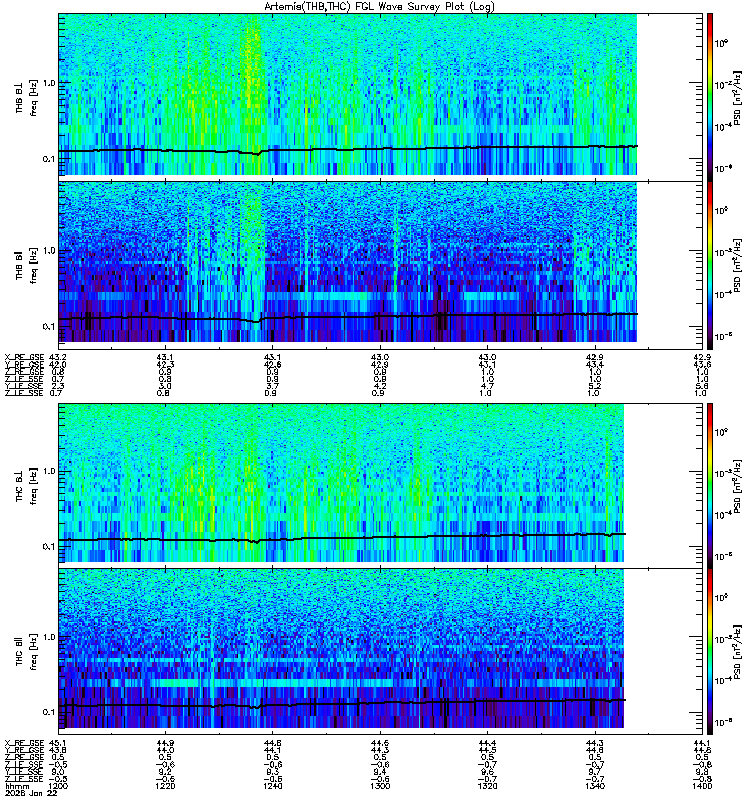Click the 'X_RE_GSE' row label under the THC panels

[x=24, y=743]
